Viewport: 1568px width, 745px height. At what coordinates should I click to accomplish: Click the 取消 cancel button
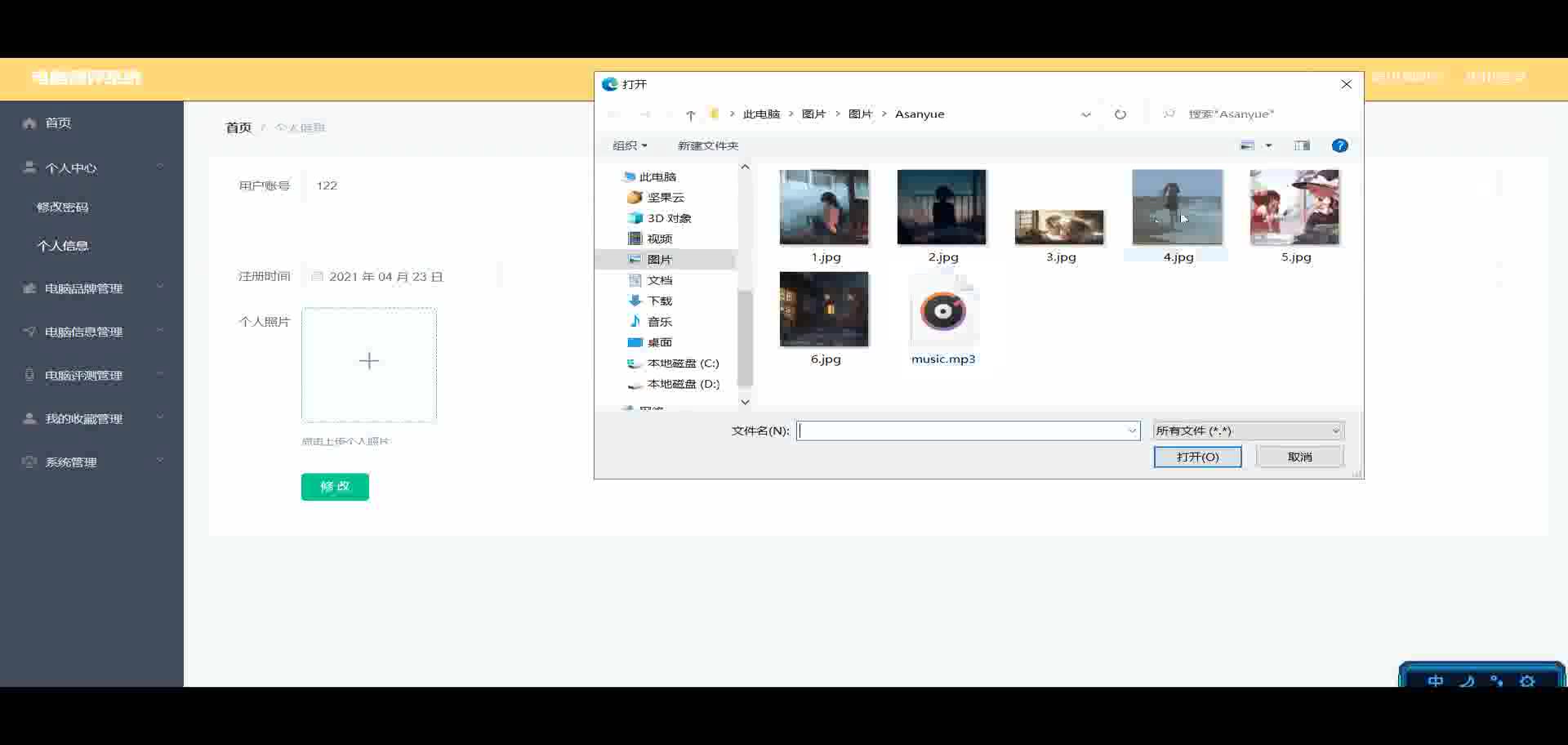click(x=1299, y=457)
